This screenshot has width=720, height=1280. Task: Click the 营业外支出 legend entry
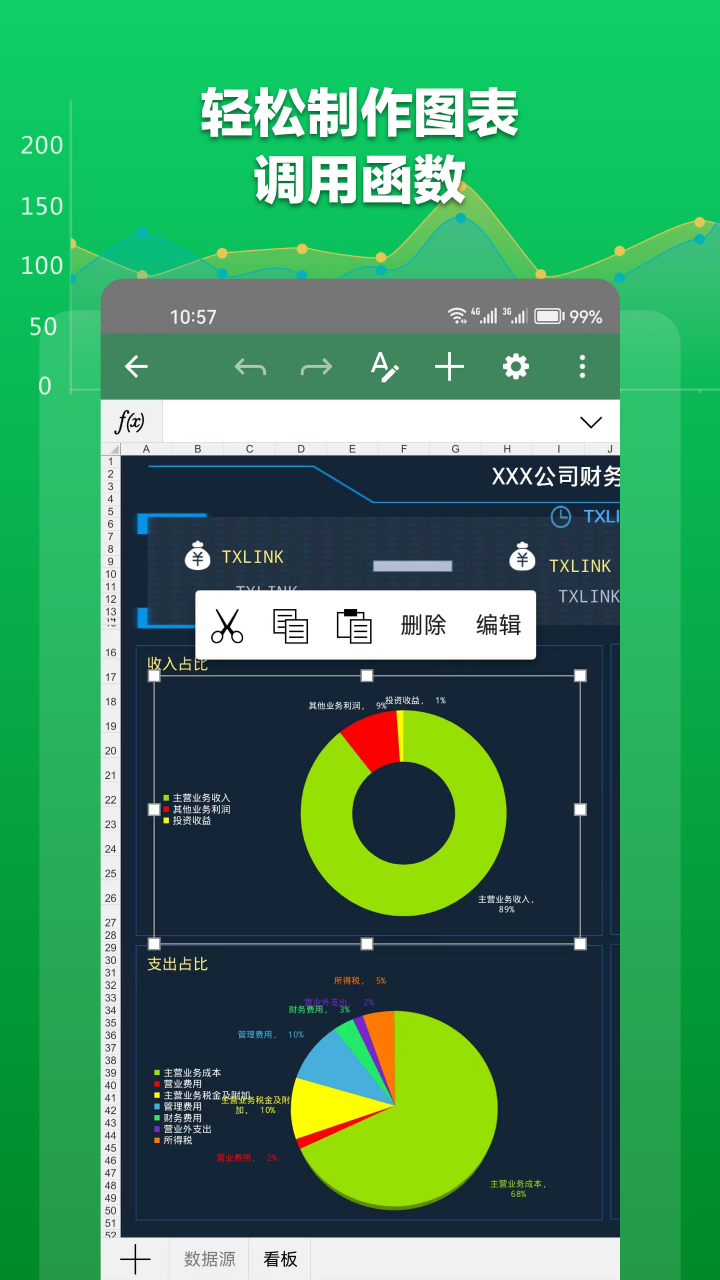pyautogui.click(x=182, y=1129)
